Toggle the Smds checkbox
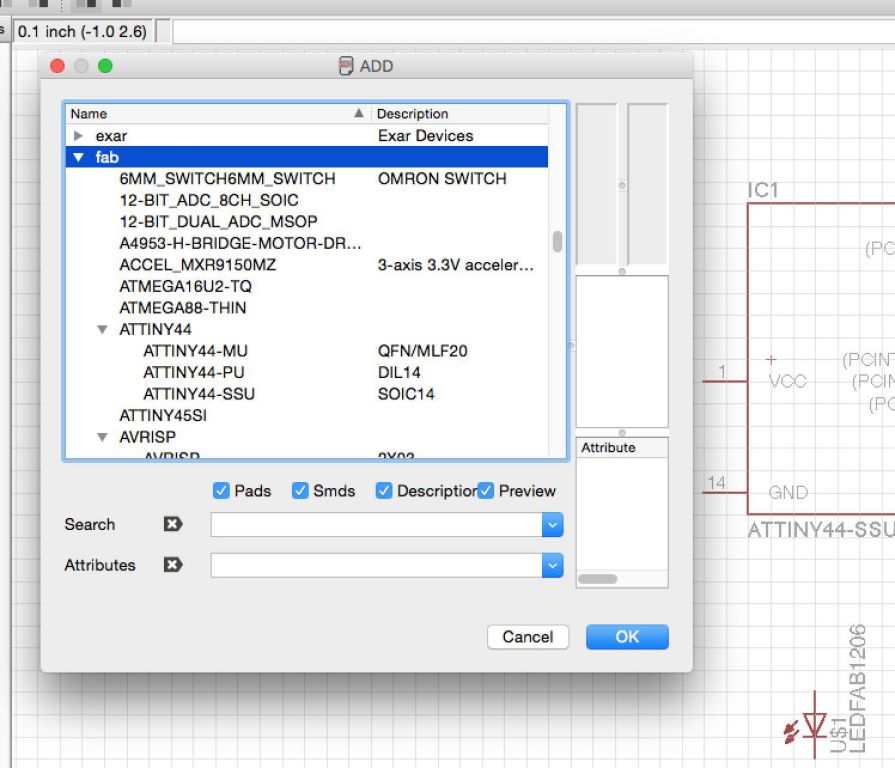The image size is (895, 768). point(300,491)
